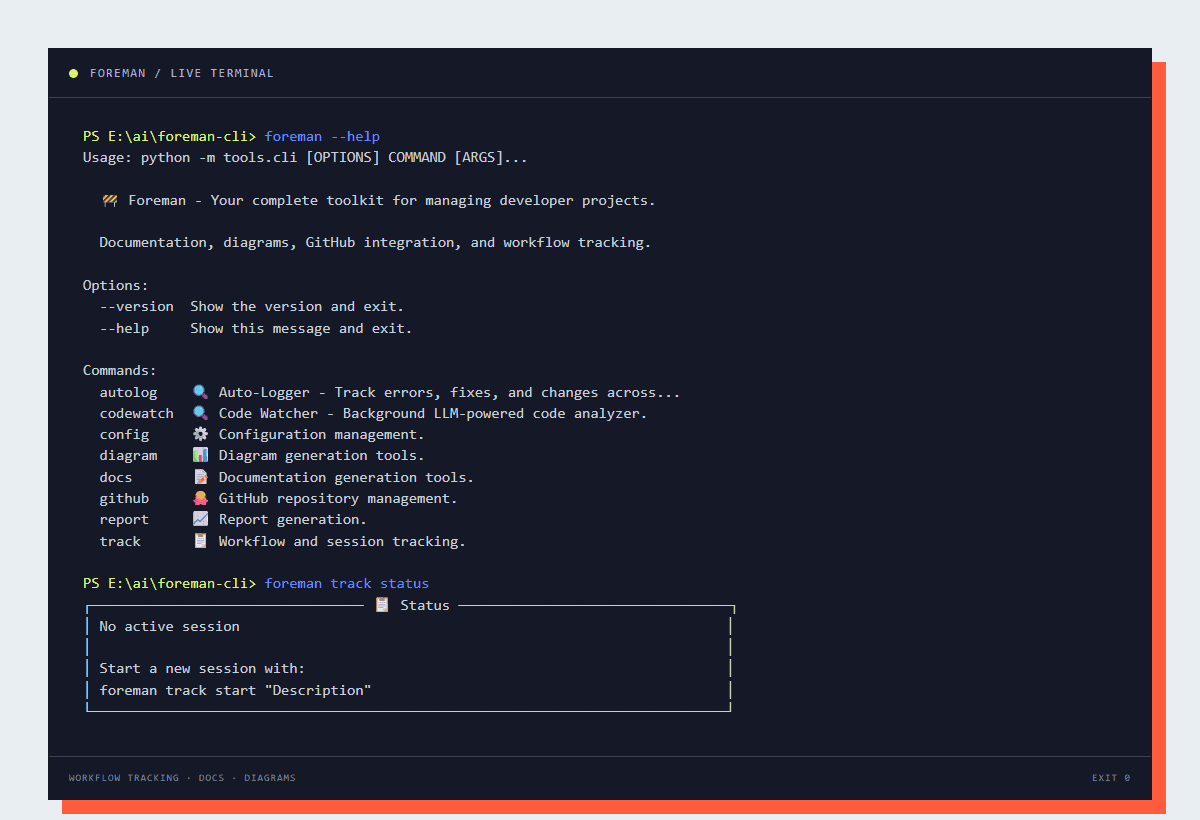
Task: Click the 'config' command name
Action: click(124, 434)
